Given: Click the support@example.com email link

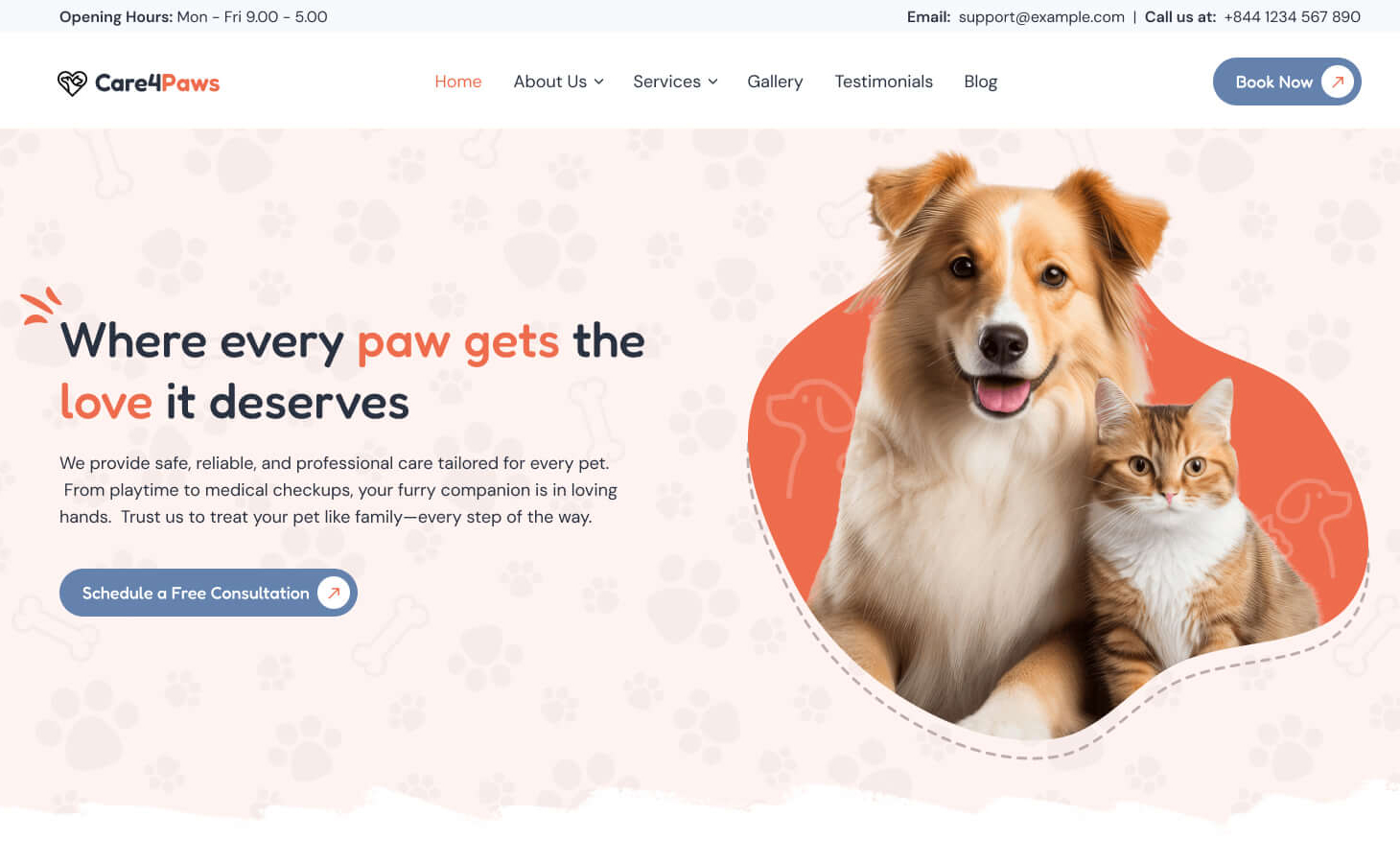Looking at the screenshot, I should click(x=1041, y=16).
